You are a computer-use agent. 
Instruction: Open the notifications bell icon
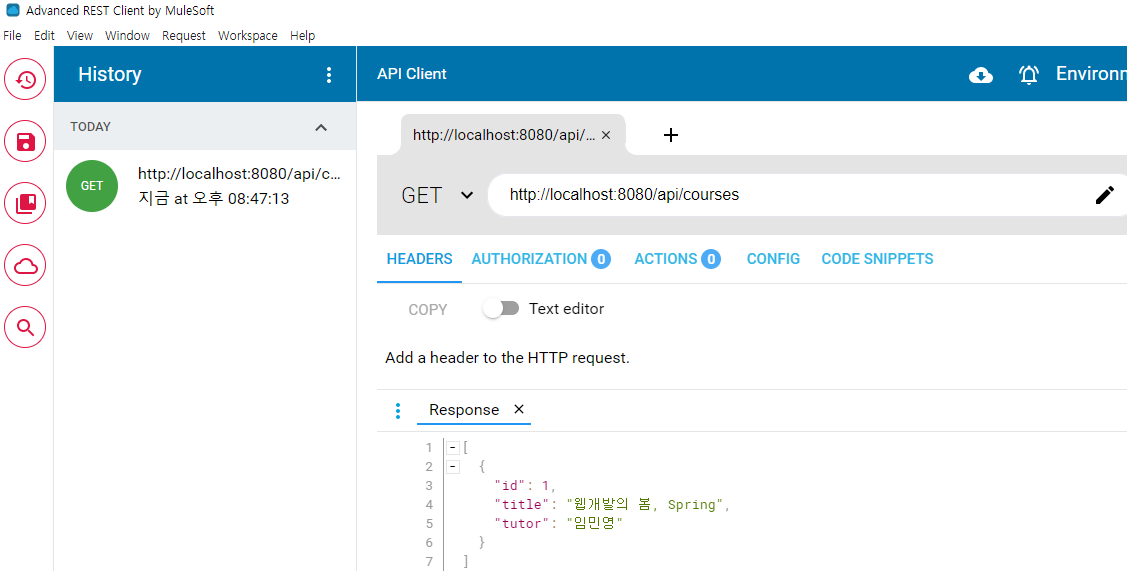(1029, 75)
